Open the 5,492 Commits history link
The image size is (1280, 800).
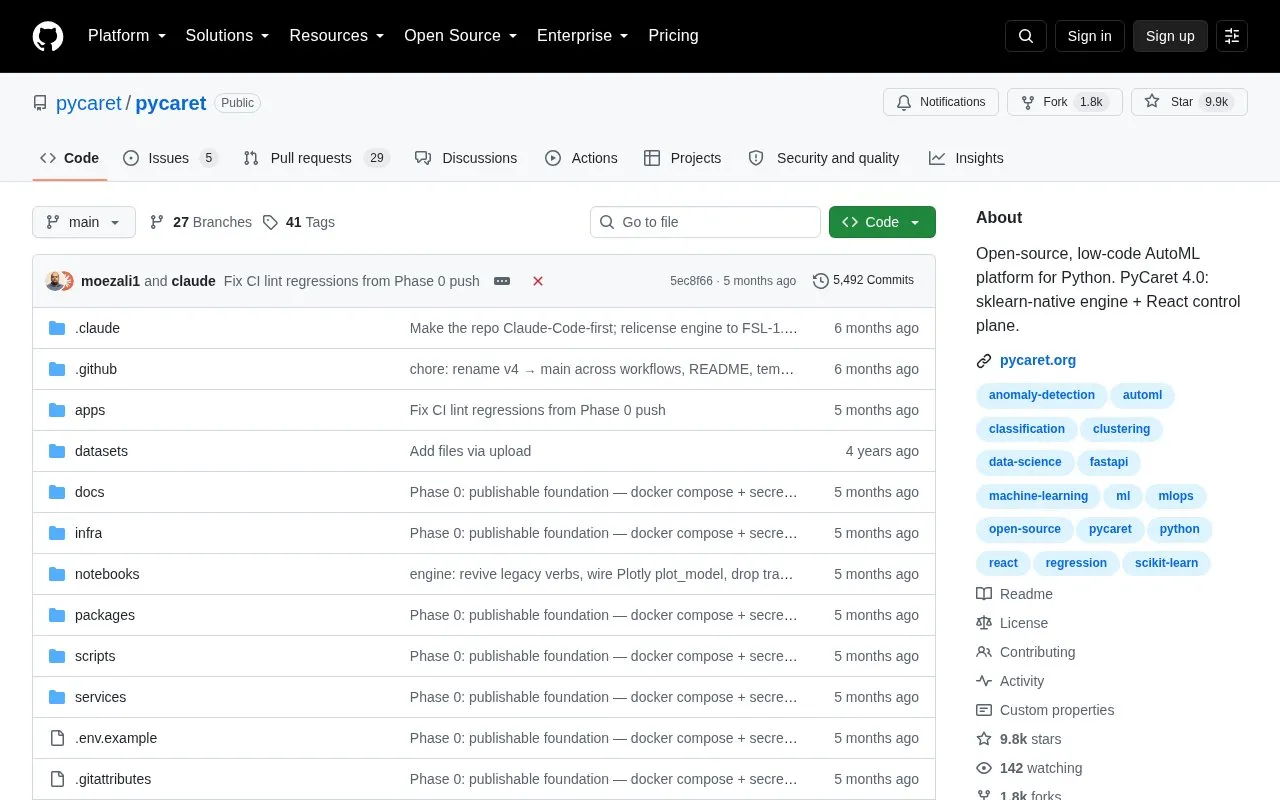pyautogui.click(x=864, y=281)
